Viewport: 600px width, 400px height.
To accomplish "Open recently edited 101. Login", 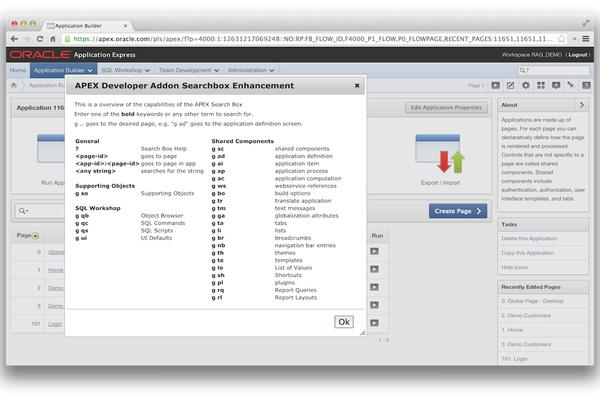I will pyautogui.click(x=514, y=359).
